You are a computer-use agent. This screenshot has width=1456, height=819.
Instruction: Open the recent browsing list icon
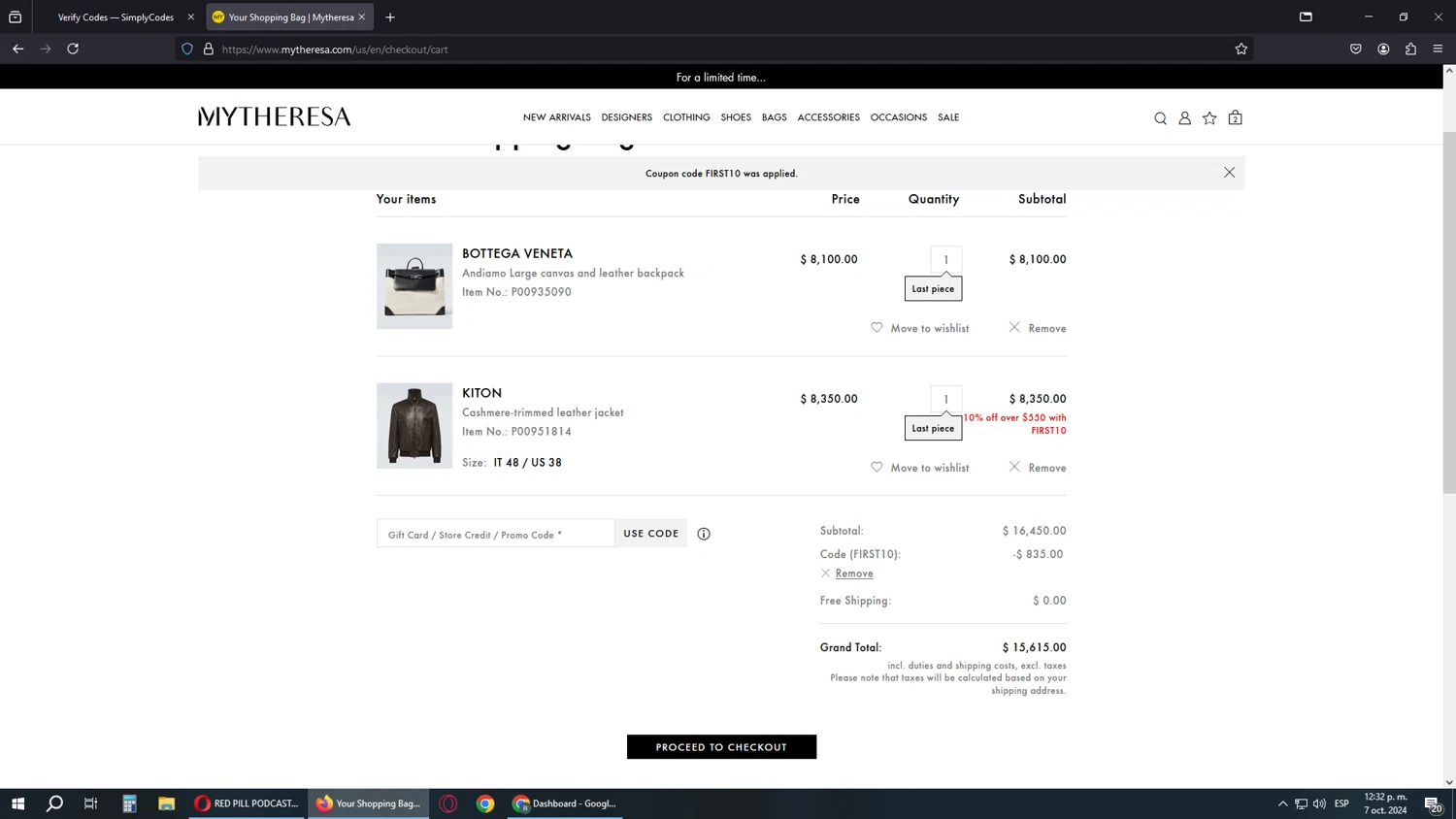point(16,17)
